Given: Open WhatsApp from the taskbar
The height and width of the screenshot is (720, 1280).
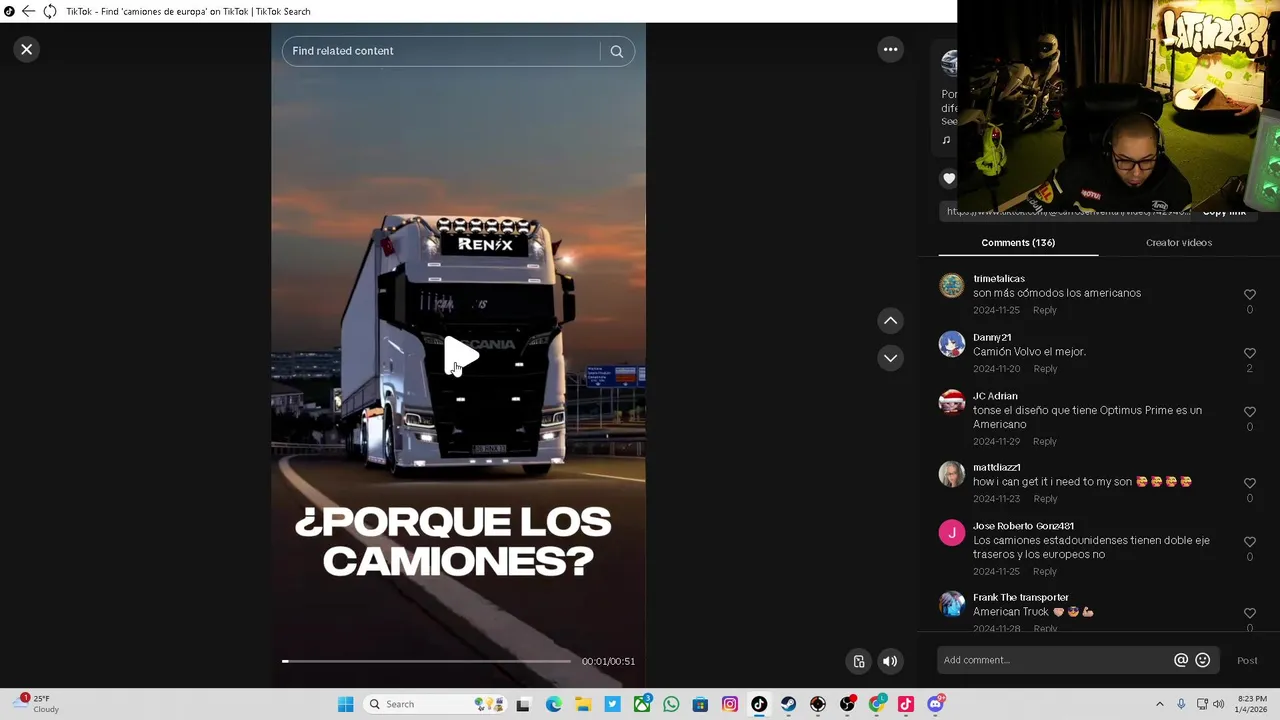Looking at the screenshot, I should pyautogui.click(x=671, y=704).
